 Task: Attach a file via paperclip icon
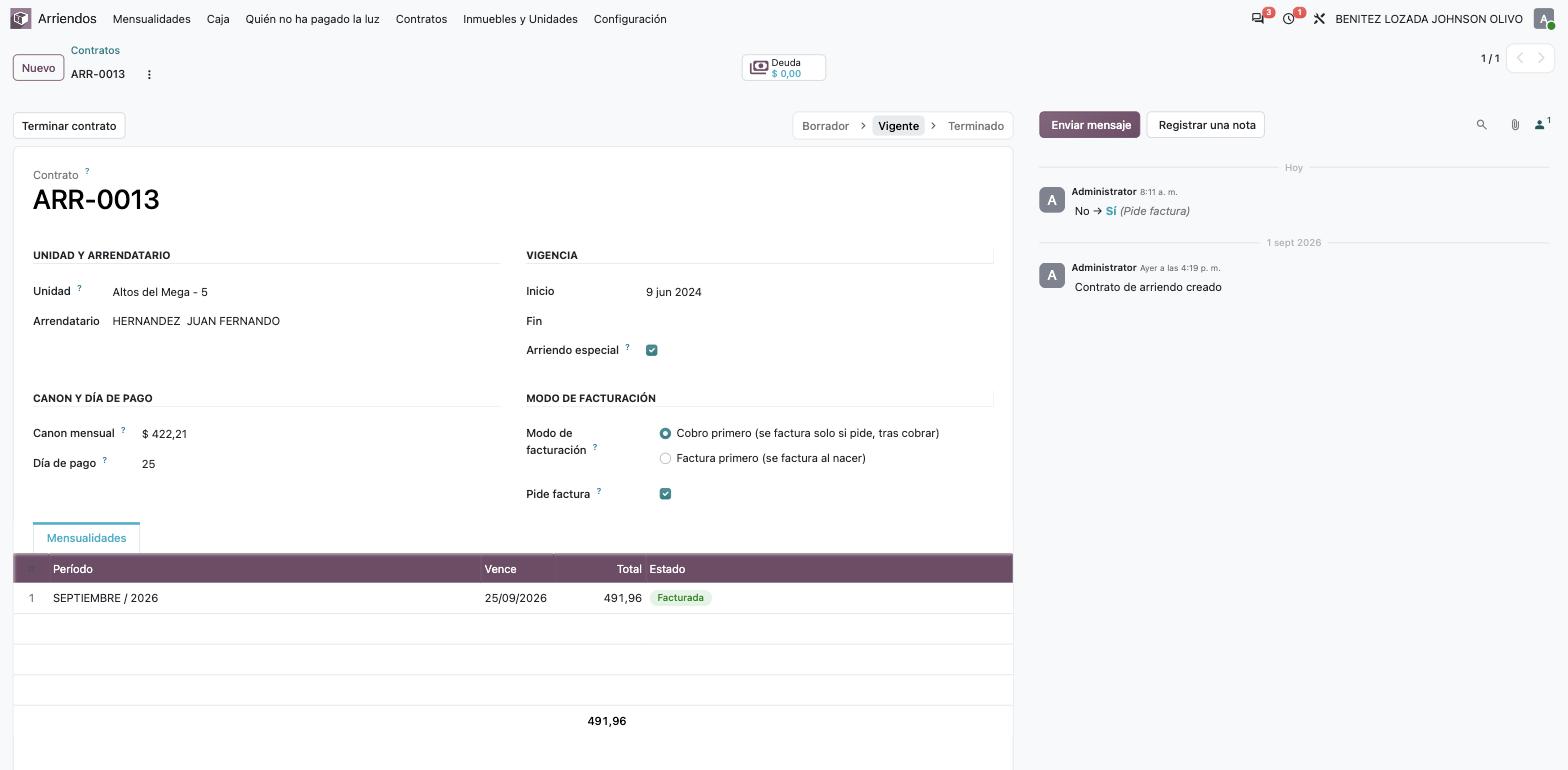point(1515,125)
